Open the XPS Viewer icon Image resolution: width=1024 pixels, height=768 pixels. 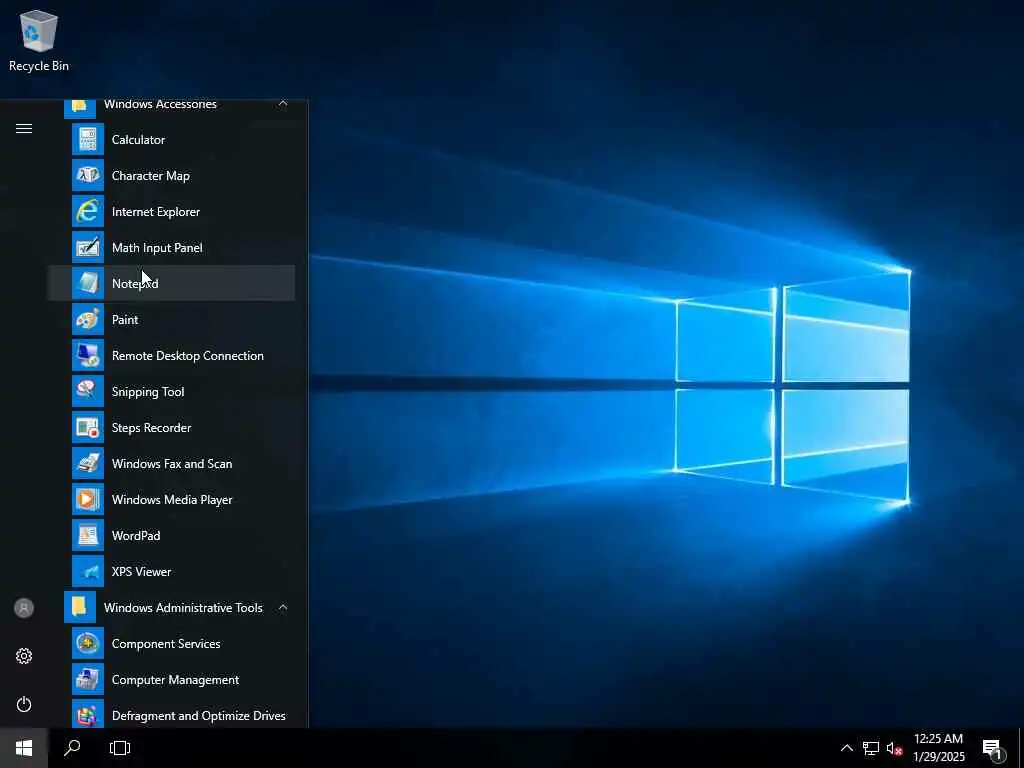click(x=88, y=571)
